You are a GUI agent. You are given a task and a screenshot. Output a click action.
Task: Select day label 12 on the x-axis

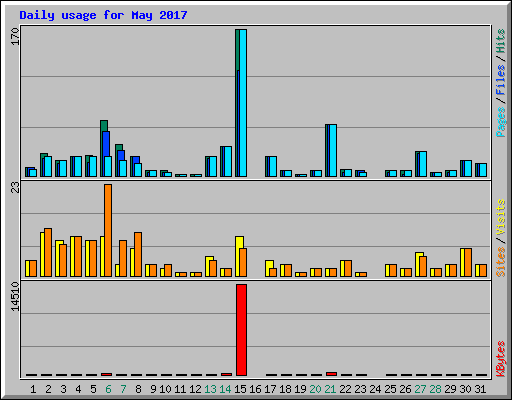(x=195, y=389)
